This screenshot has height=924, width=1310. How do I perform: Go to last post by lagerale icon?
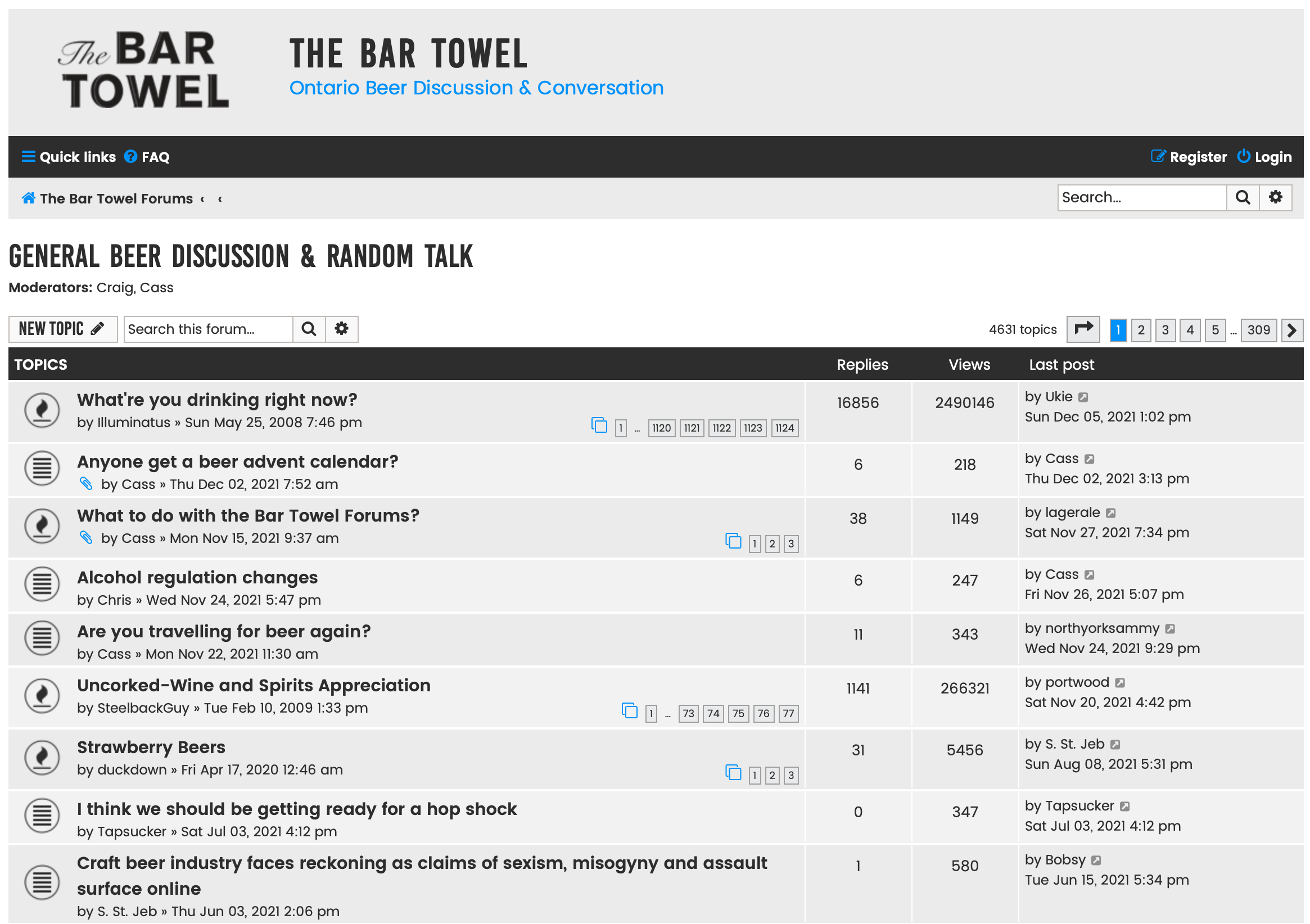[x=1111, y=513]
